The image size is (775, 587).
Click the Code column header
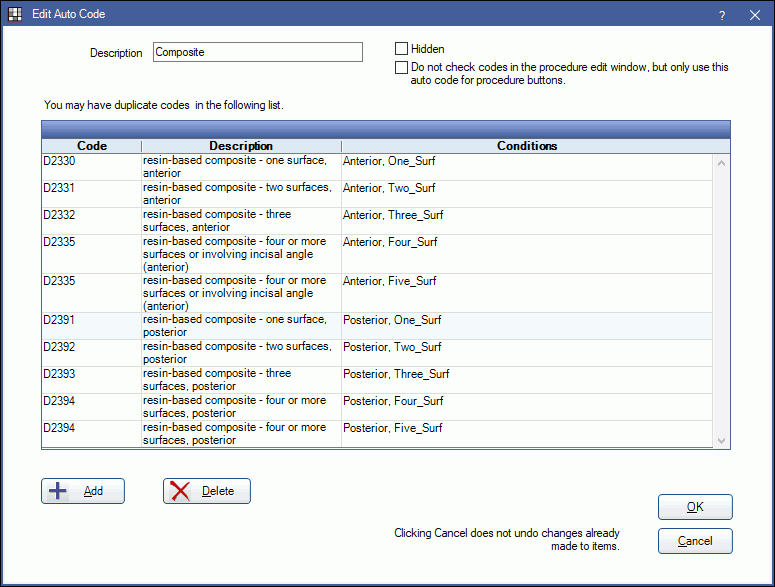92,146
